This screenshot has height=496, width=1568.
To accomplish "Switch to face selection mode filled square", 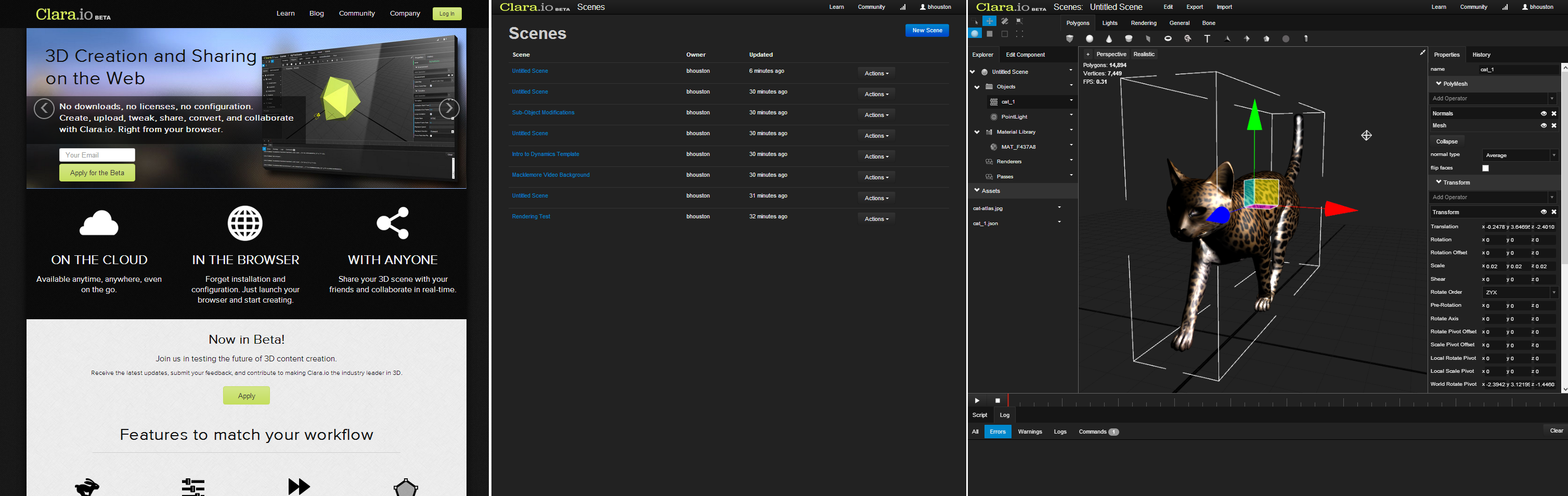I will tap(990, 34).
